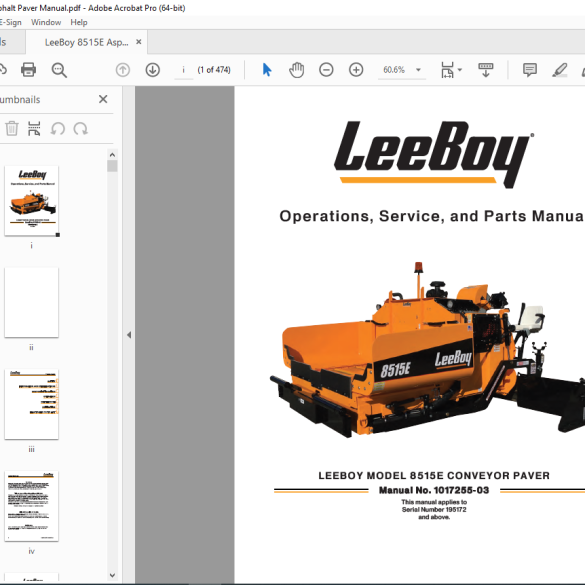Screen dimensions: 585x585
Task: Click the '(1 of 474)' page count text
Action: pyautogui.click(x=214, y=70)
